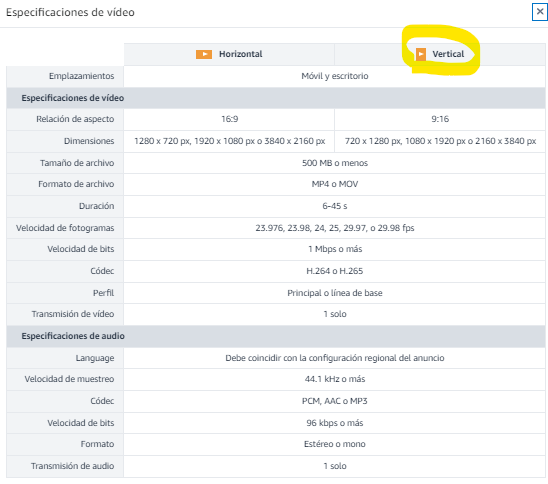Click the 'Móvil y escritorio' value
The width and height of the screenshot is (548, 484).
point(335,76)
